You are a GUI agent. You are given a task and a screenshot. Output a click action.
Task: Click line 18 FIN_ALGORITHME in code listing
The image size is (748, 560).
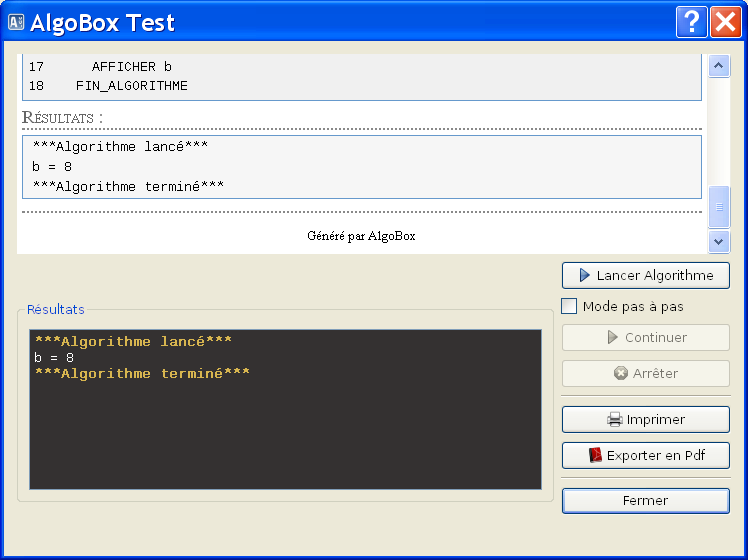pos(131,86)
